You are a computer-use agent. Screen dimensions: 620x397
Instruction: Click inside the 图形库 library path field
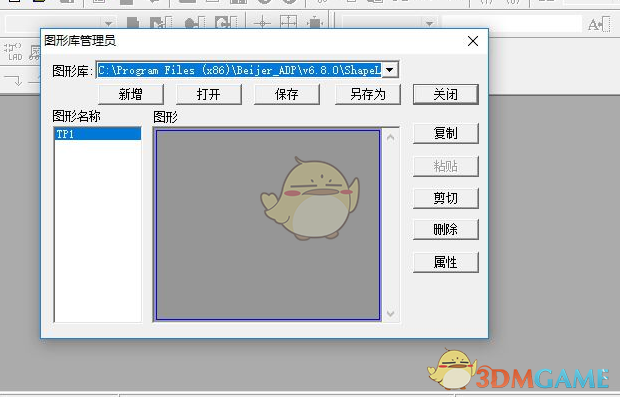[x=239, y=70]
